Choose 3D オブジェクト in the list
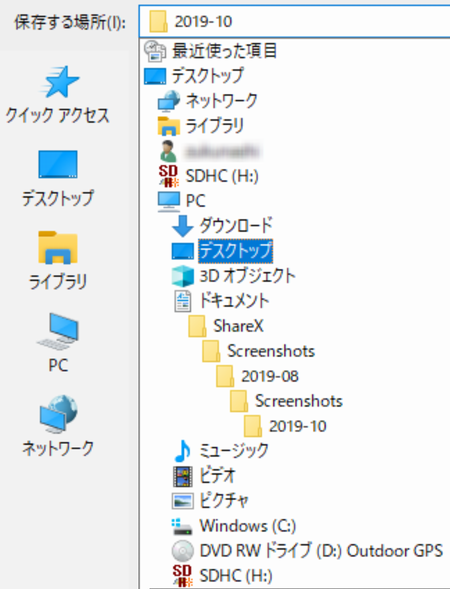 (x=234, y=276)
